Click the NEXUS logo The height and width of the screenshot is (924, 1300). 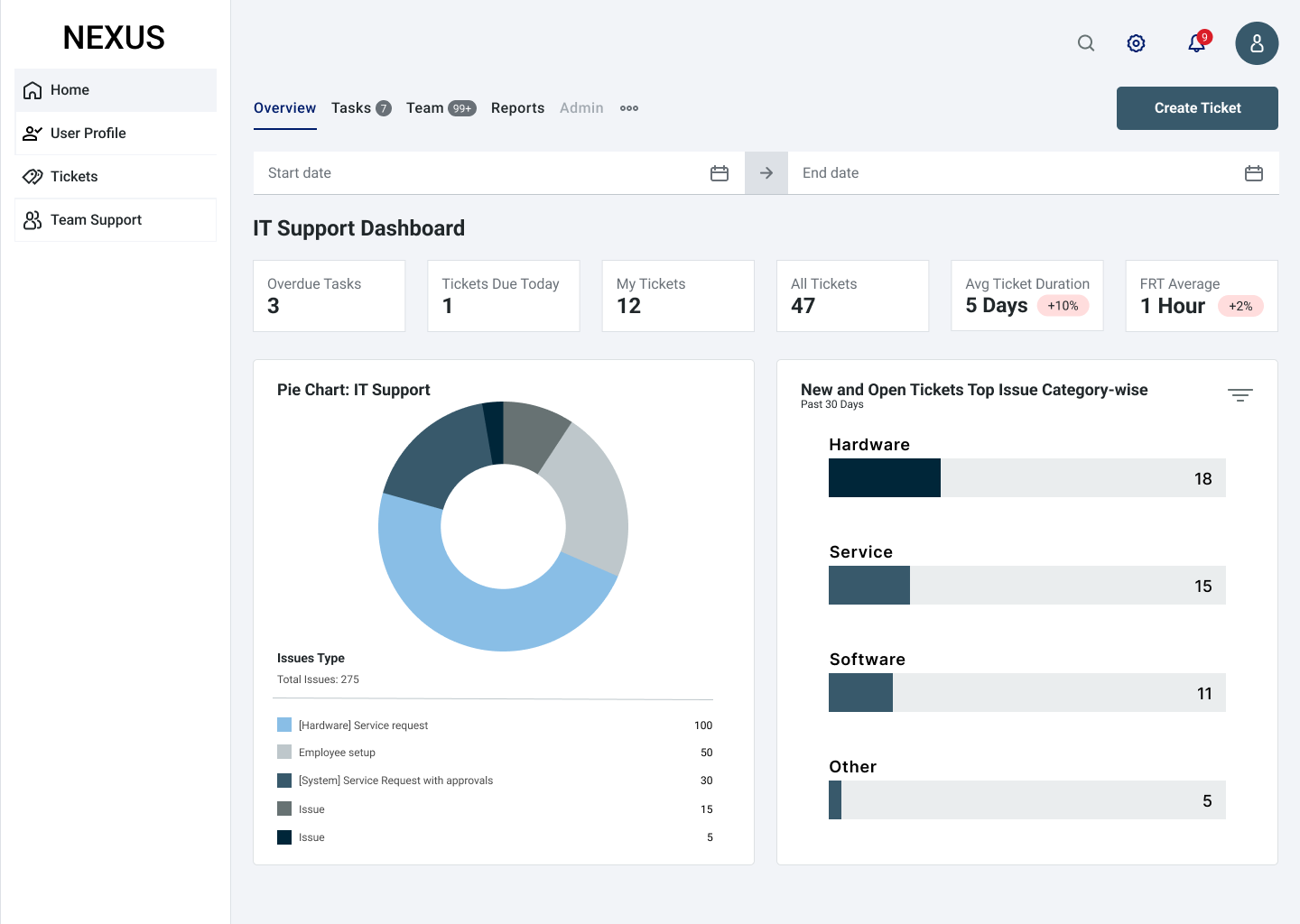point(114,38)
